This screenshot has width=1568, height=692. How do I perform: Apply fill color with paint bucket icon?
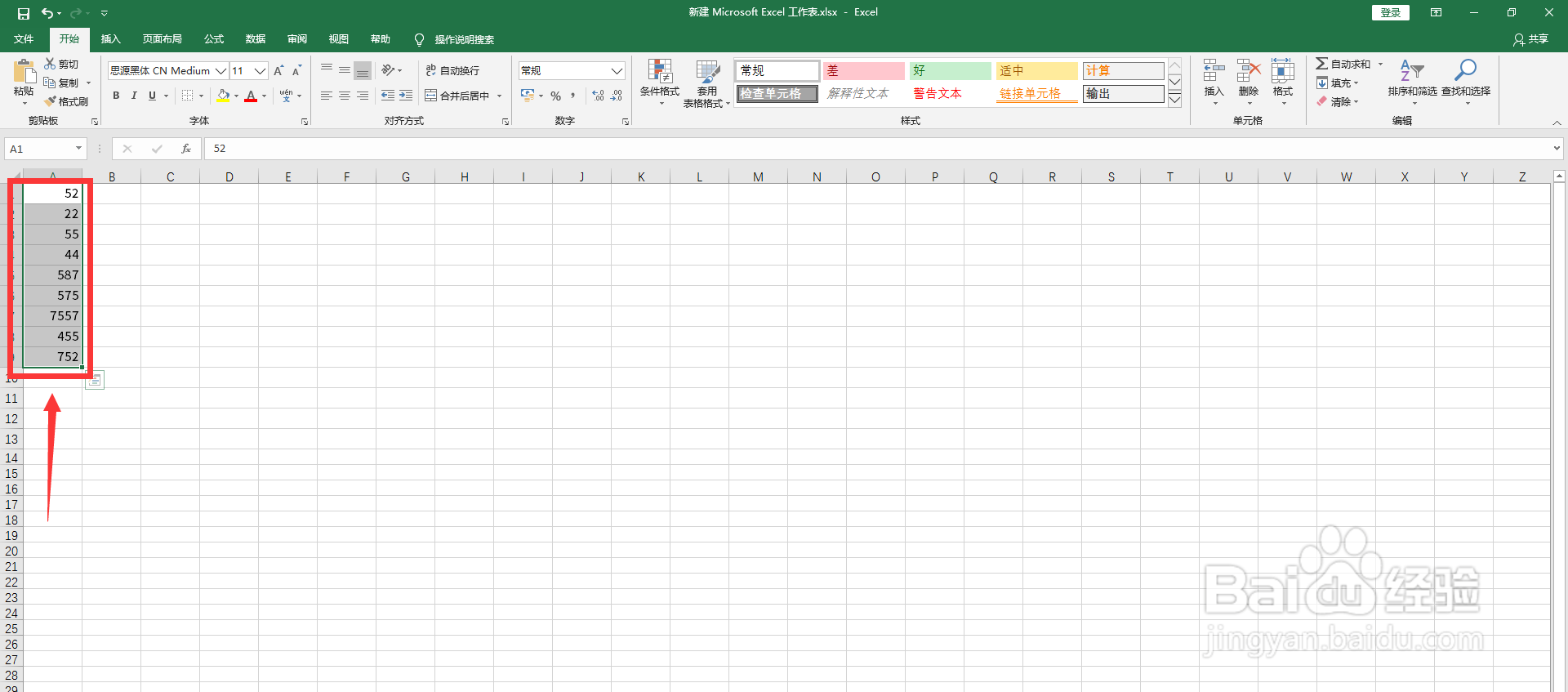click(223, 96)
